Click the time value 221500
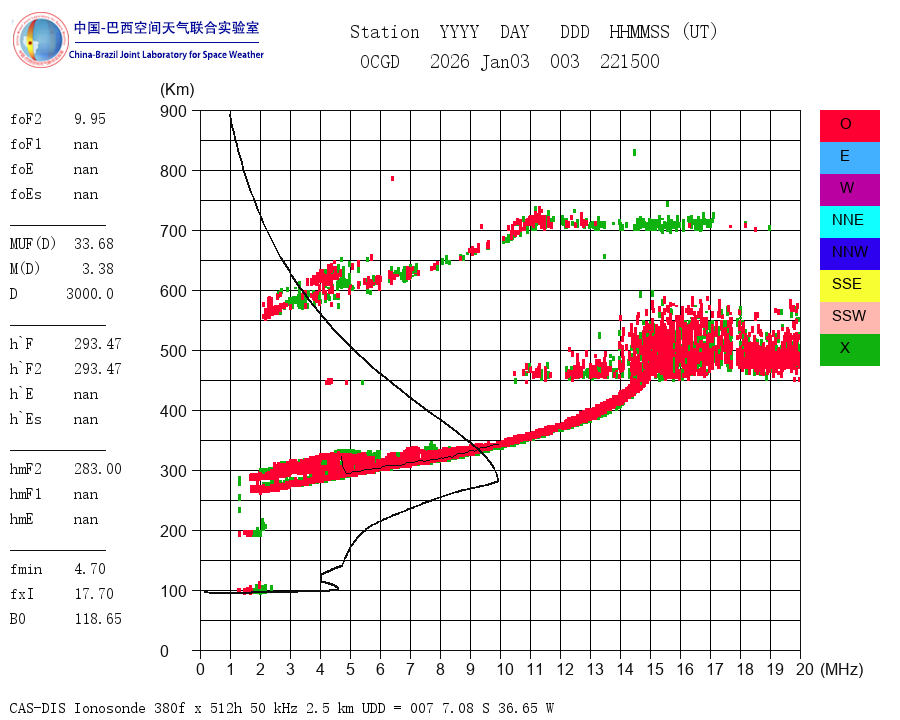 [x=630, y=61]
